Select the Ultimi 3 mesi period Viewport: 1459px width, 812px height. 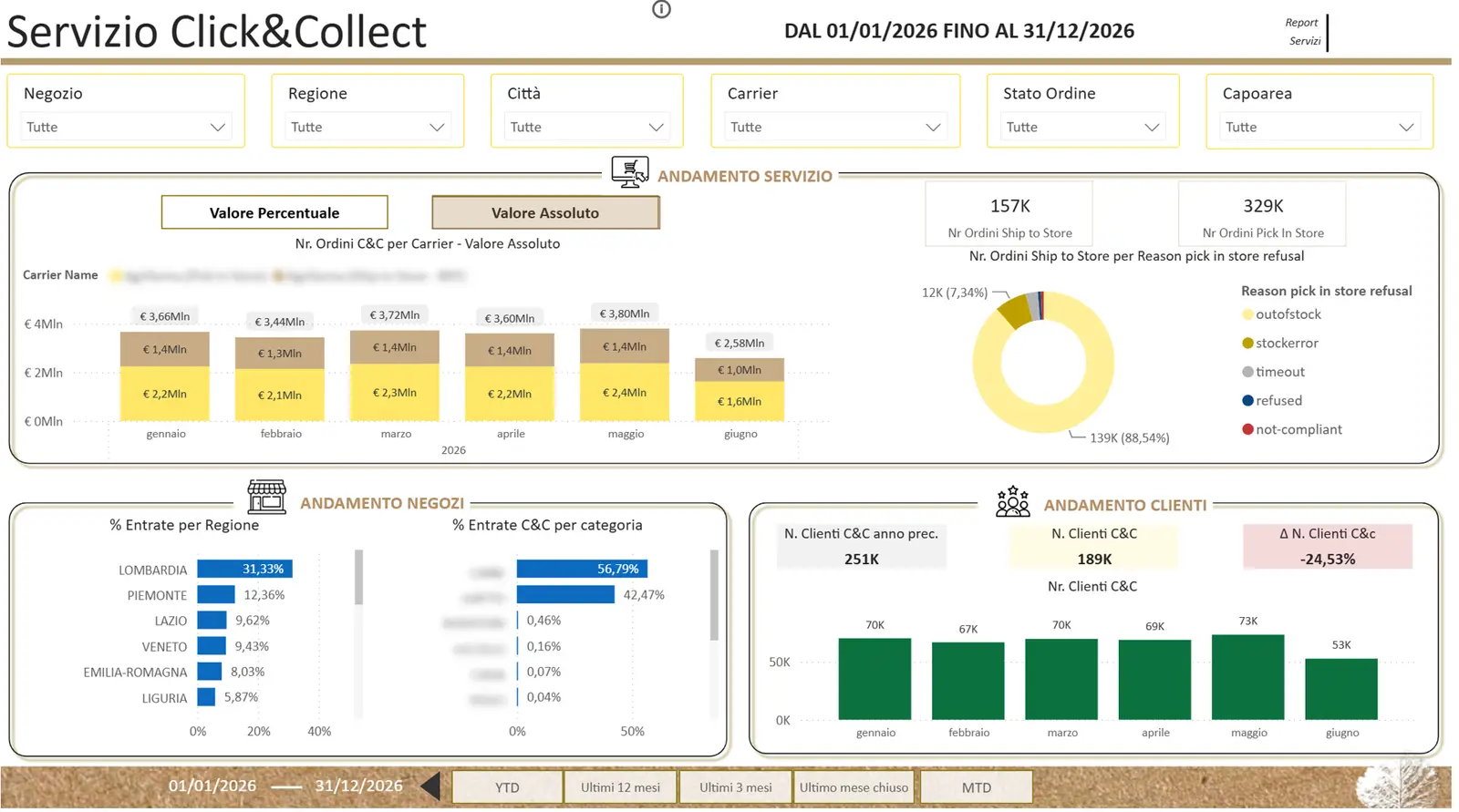tap(735, 787)
